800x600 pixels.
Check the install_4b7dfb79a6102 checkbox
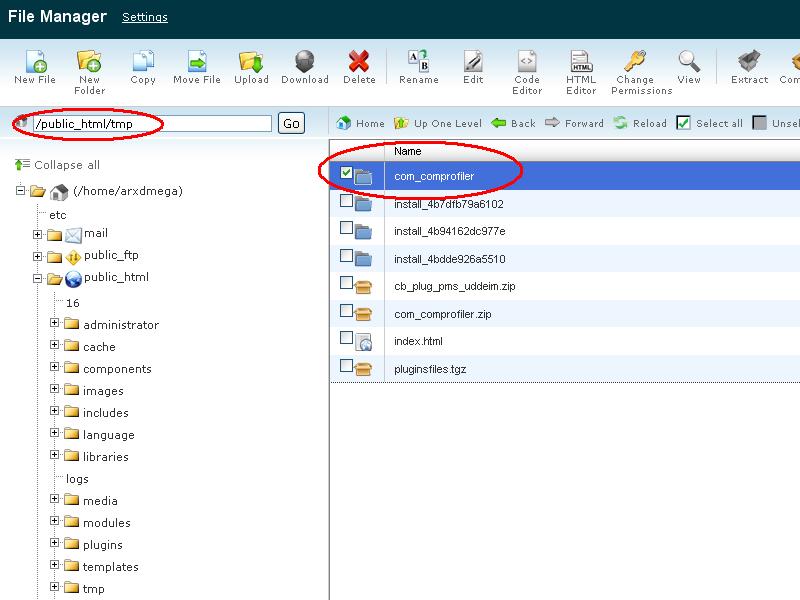pos(346,201)
